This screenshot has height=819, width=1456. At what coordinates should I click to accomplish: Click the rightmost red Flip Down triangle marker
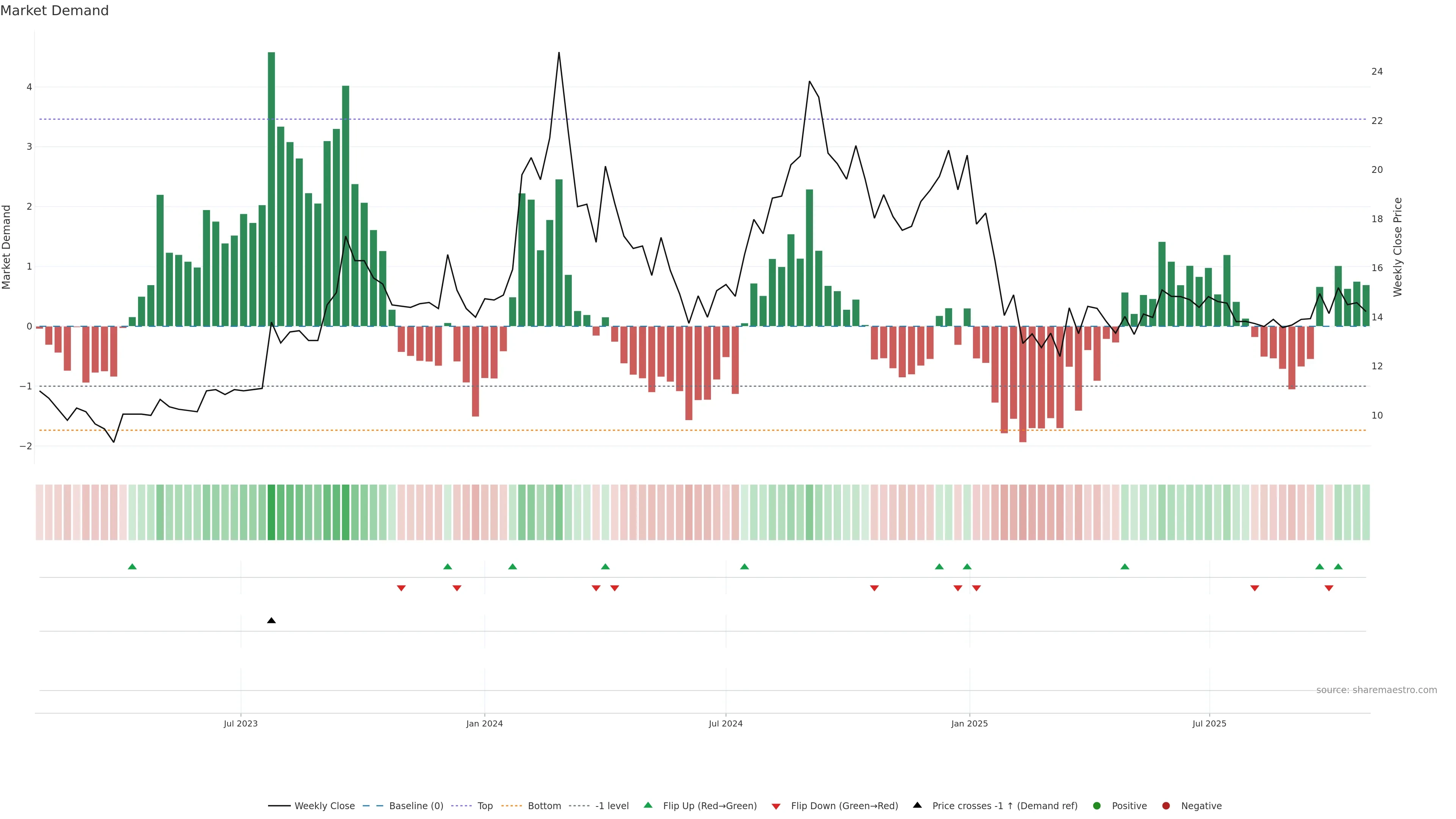(x=1329, y=588)
